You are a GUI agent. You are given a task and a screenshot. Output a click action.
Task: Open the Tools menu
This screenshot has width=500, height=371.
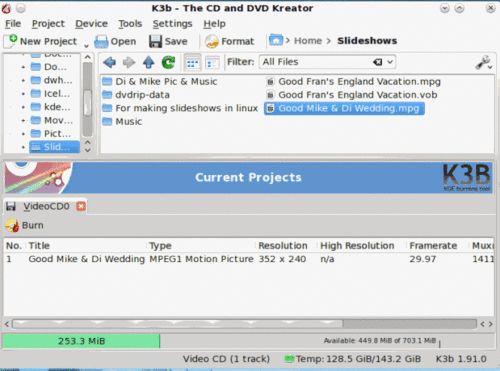[130, 24]
